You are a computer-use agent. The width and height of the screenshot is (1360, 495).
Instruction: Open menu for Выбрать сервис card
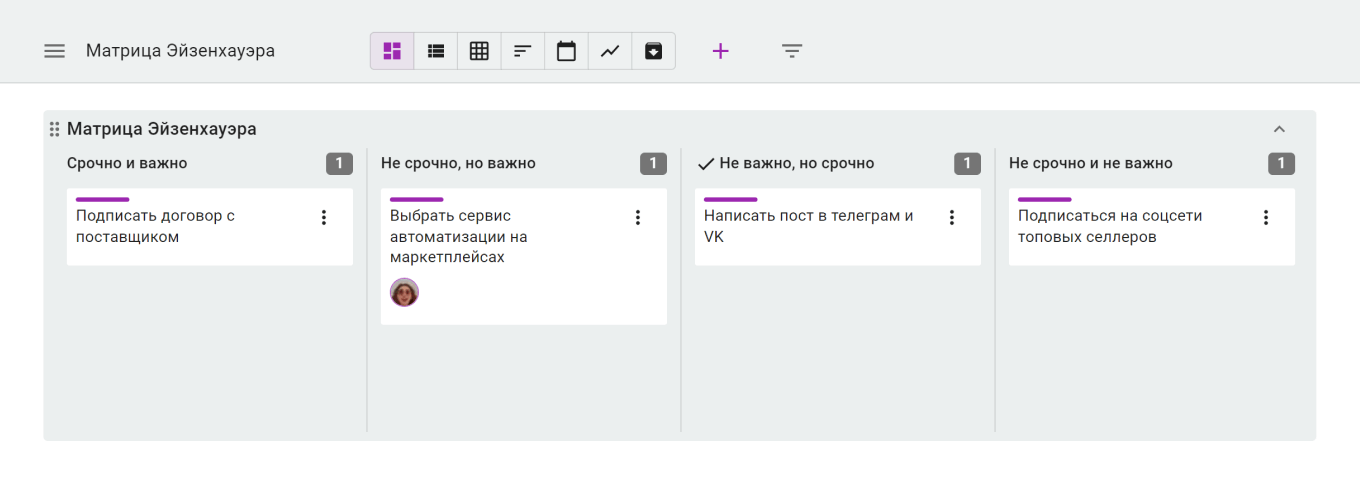pos(638,217)
